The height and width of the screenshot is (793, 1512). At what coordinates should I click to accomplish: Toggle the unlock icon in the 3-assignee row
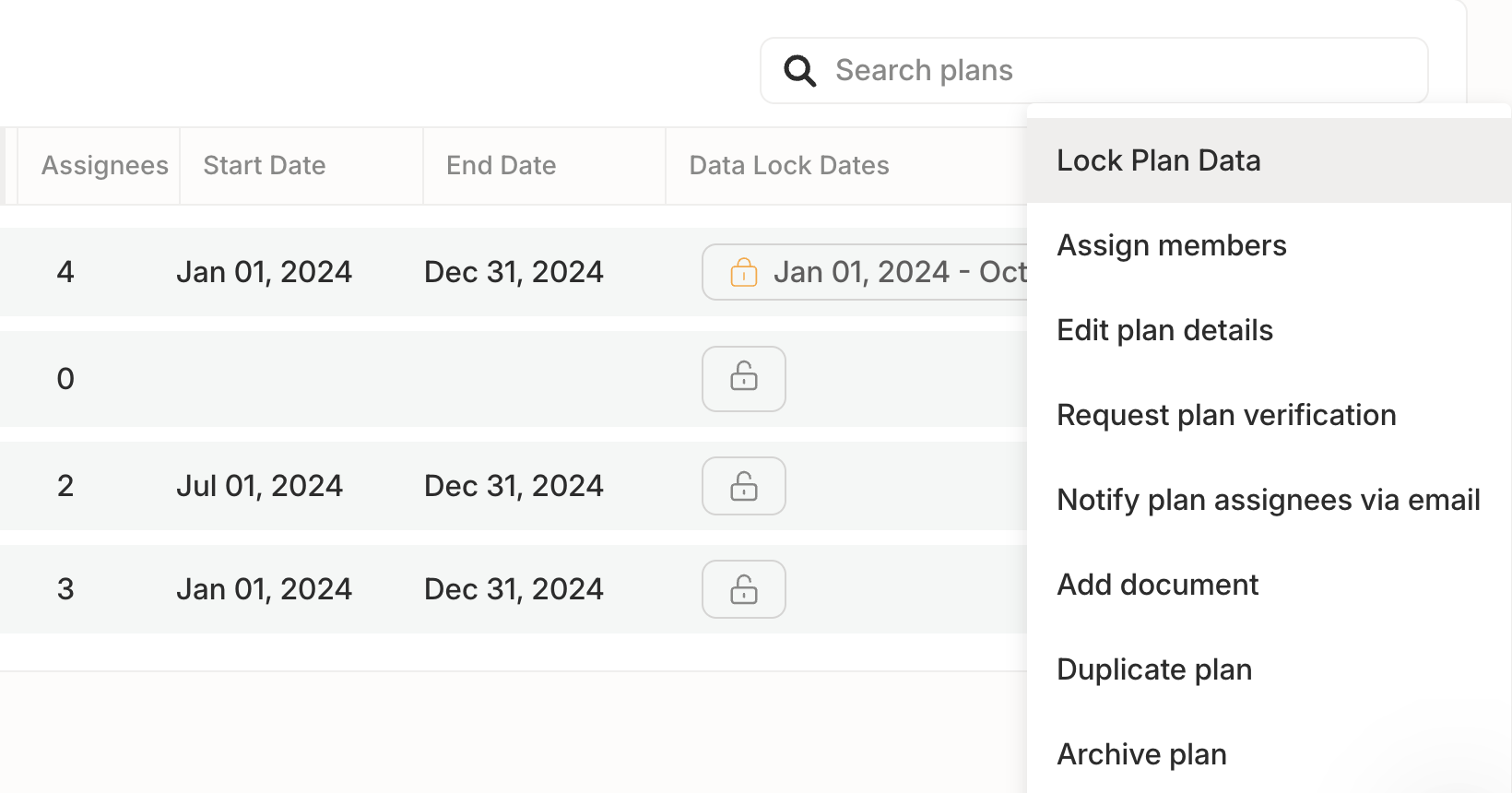tap(744, 589)
